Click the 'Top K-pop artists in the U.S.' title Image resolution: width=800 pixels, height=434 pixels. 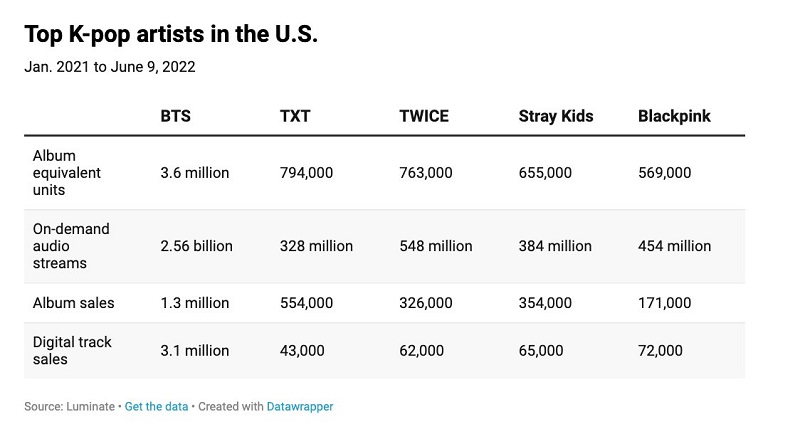tap(171, 34)
